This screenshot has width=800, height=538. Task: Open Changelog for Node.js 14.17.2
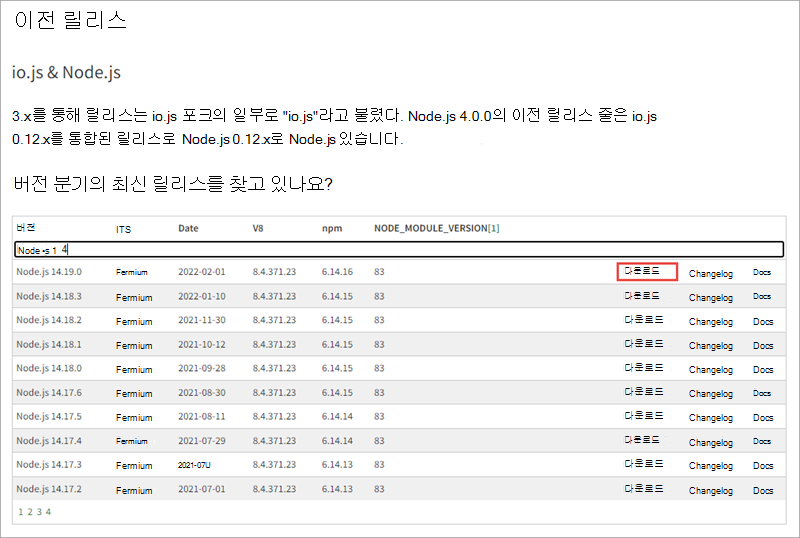click(711, 491)
